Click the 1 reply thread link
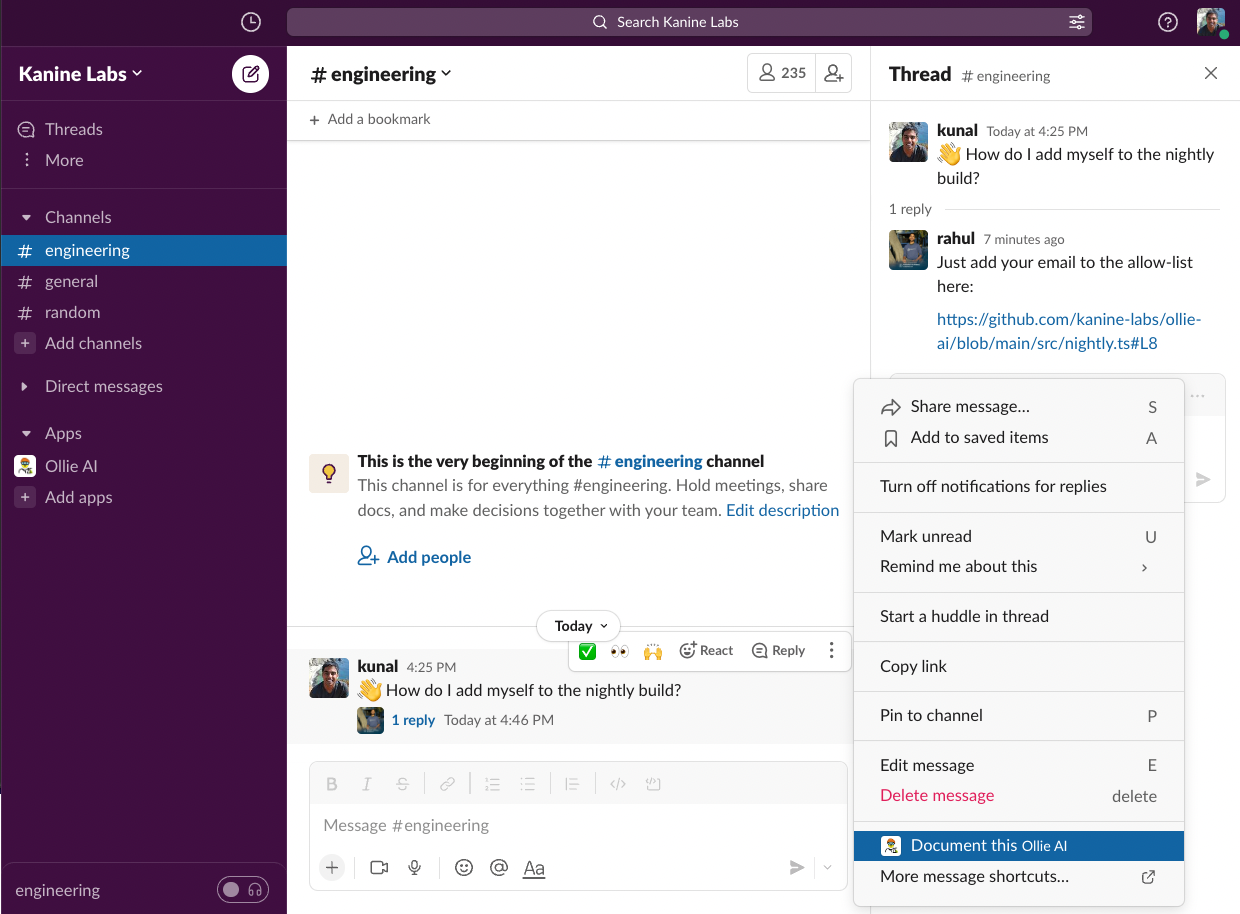The height and width of the screenshot is (914, 1240). [413, 720]
